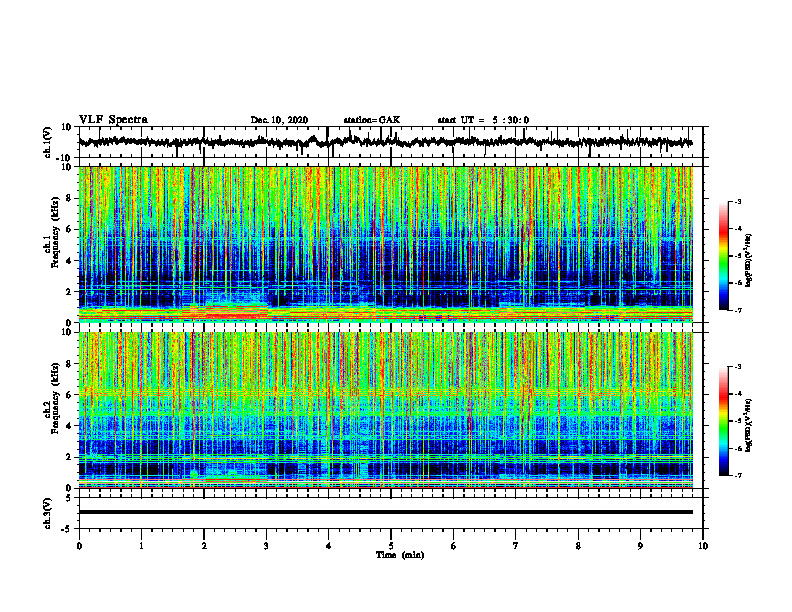Click time-axis tick label "10" at bottom right
This screenshot has width=792, height=612.
coord(703,546)
